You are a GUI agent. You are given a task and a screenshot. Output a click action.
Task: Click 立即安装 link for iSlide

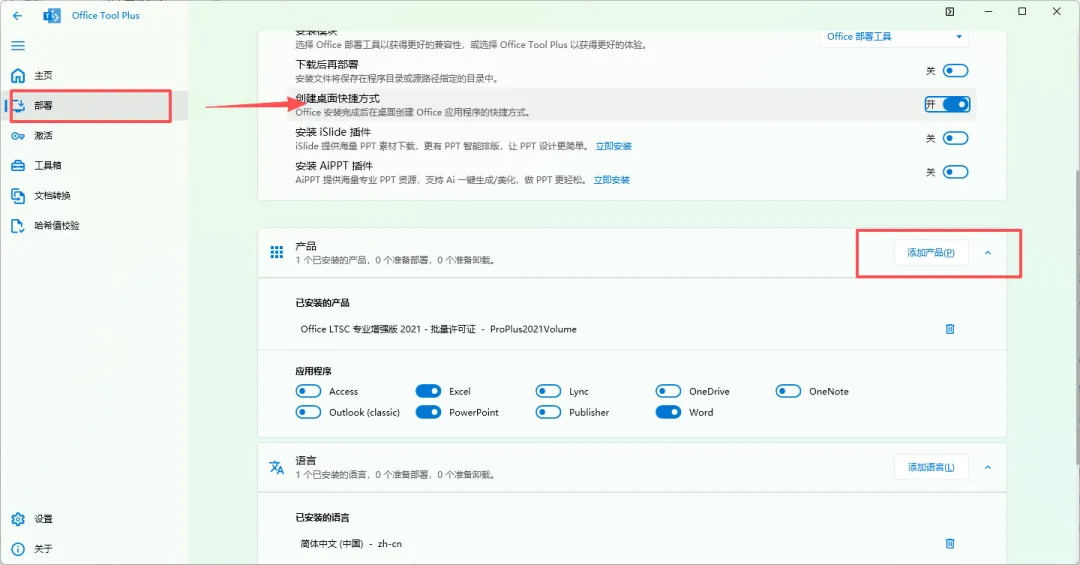click(x=614, y=146)
